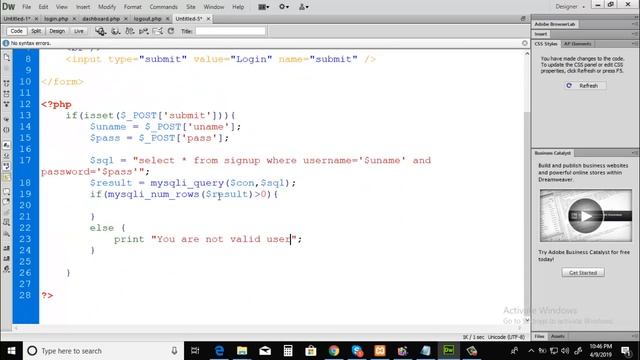The image size is (640, 360).
Task: Click the Multiscreen preview icon in document toolbar
Action: click(100, 31)
